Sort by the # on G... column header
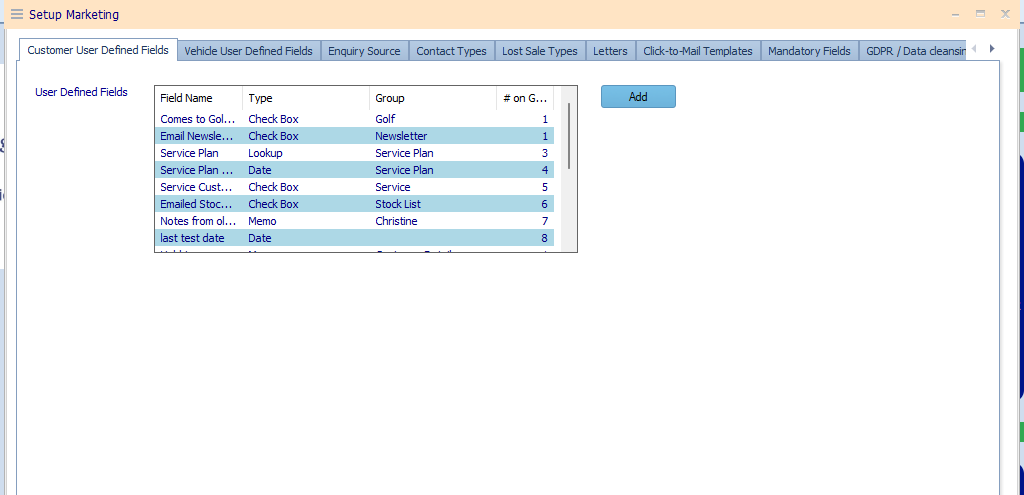The width and height of the screenshot is (1024, 495). [525, 98]
